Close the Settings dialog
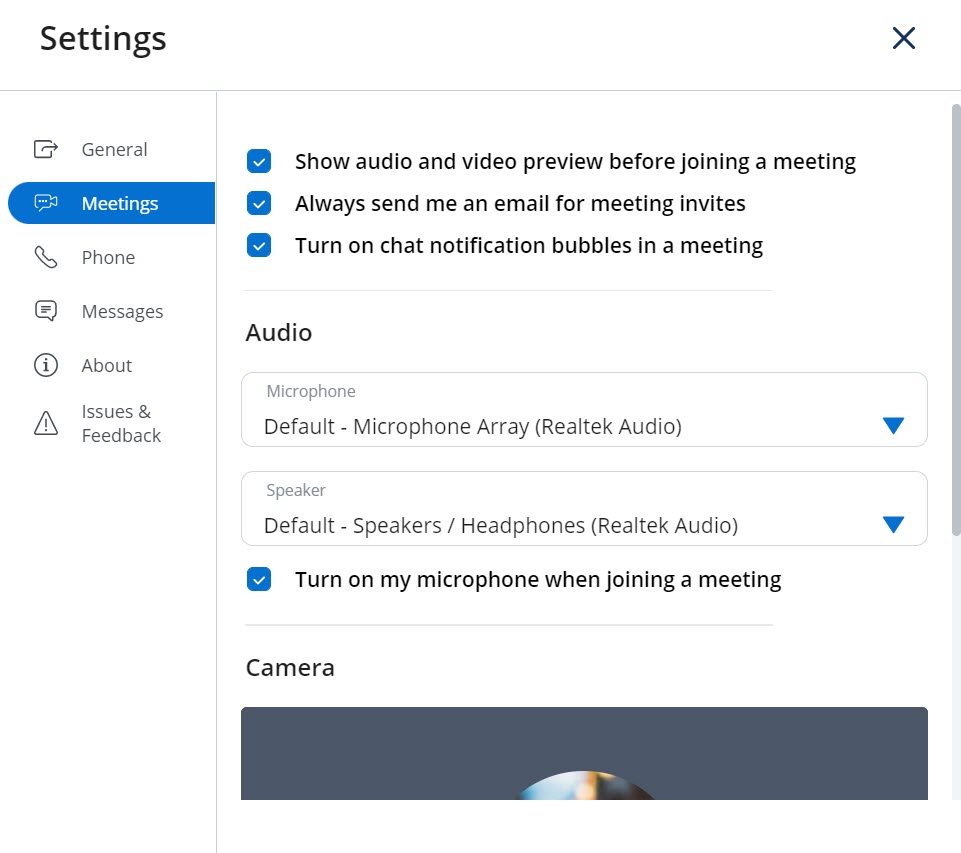 903,38
